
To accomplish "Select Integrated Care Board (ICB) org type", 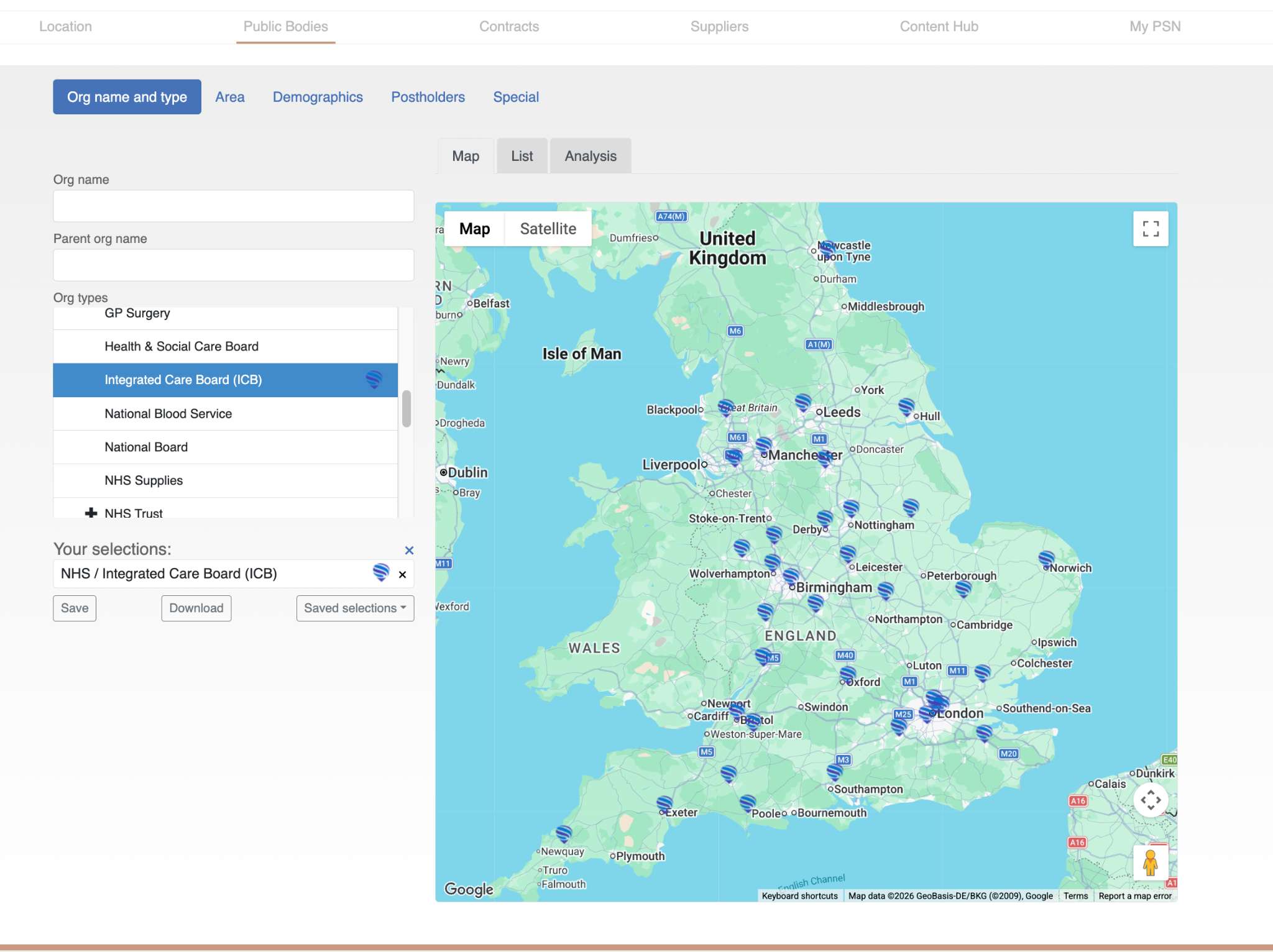I will [x=225, y=380].
